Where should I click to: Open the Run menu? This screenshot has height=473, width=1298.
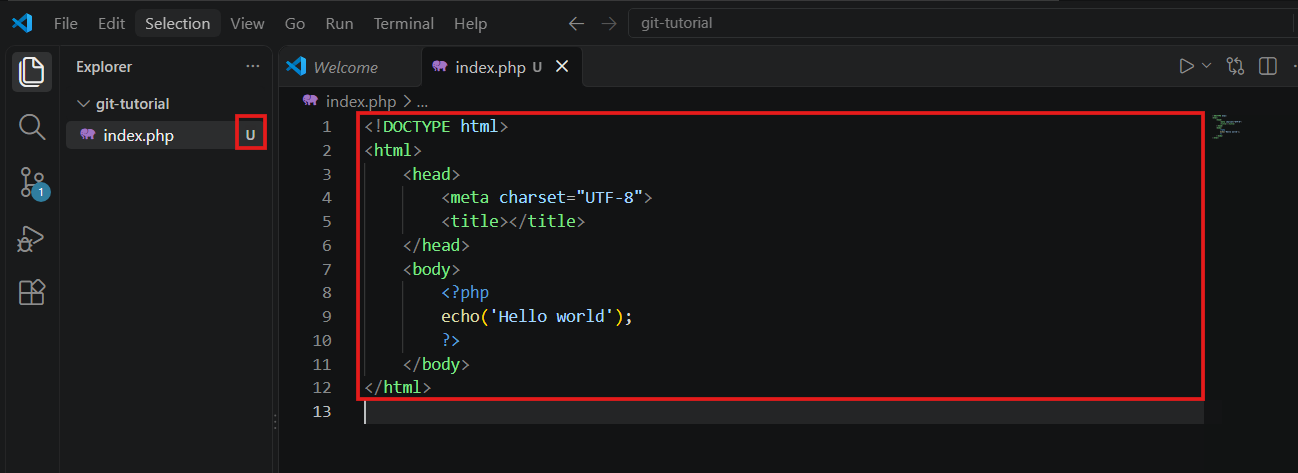(340, 23)
